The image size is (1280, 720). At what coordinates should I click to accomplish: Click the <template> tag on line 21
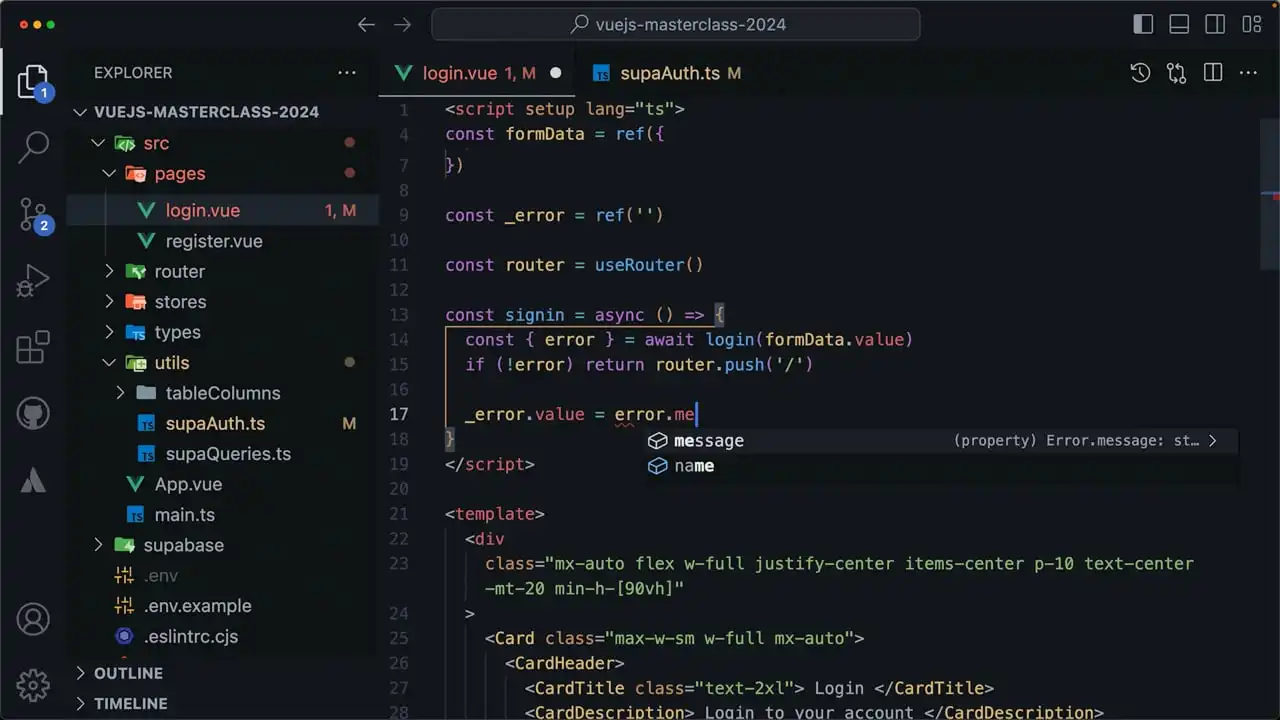(495, 514)
